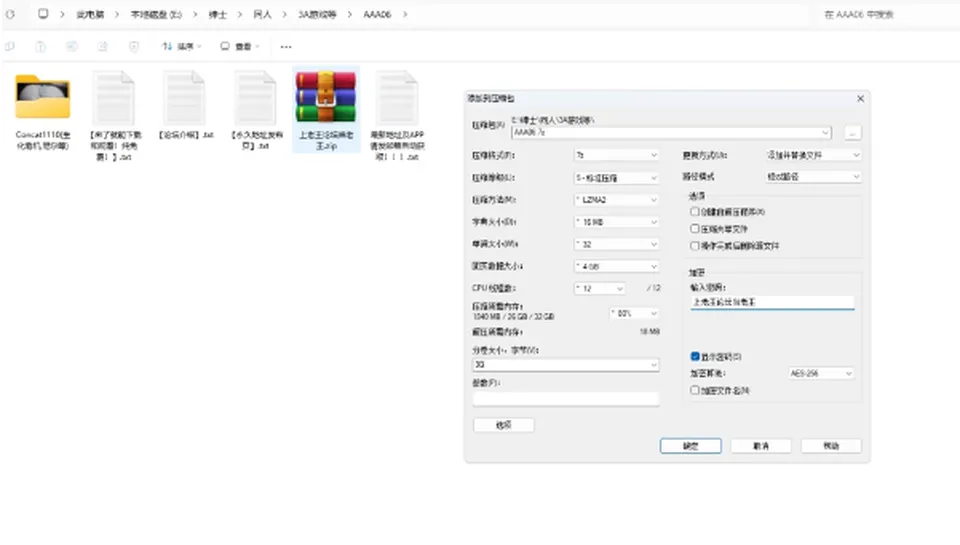
Task: Go to 绅士 folder in the breadcrumb
Action: click(217, 14)
